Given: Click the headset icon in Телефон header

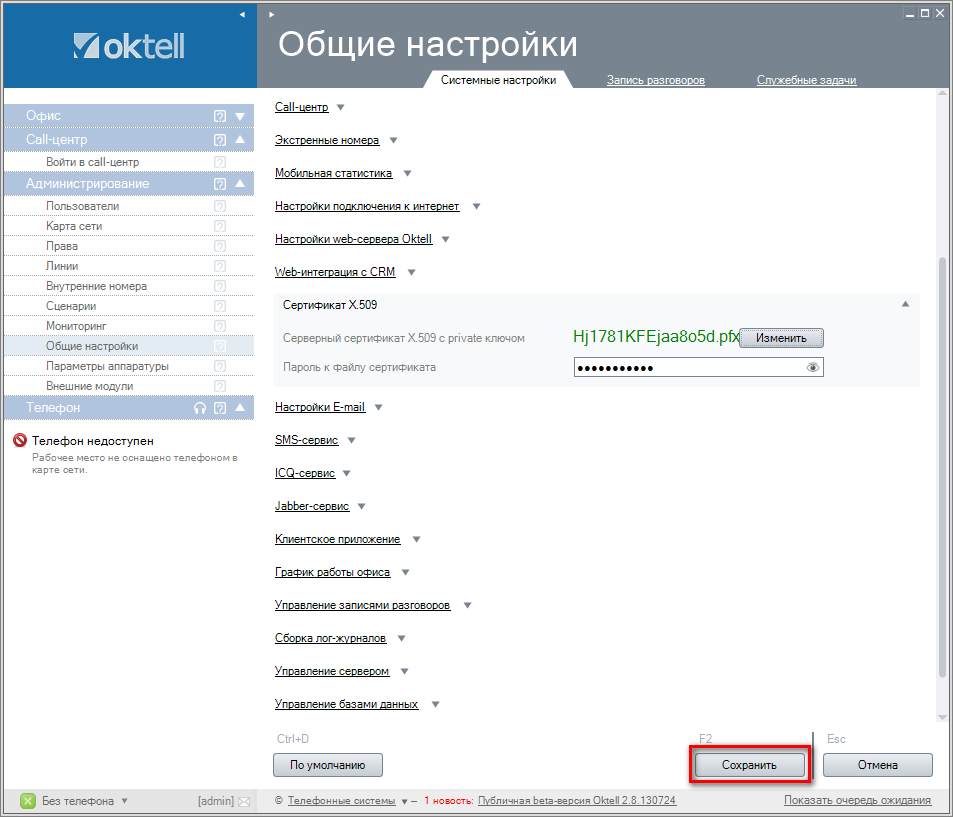Looking at the screenshot, I should [200, 408].
